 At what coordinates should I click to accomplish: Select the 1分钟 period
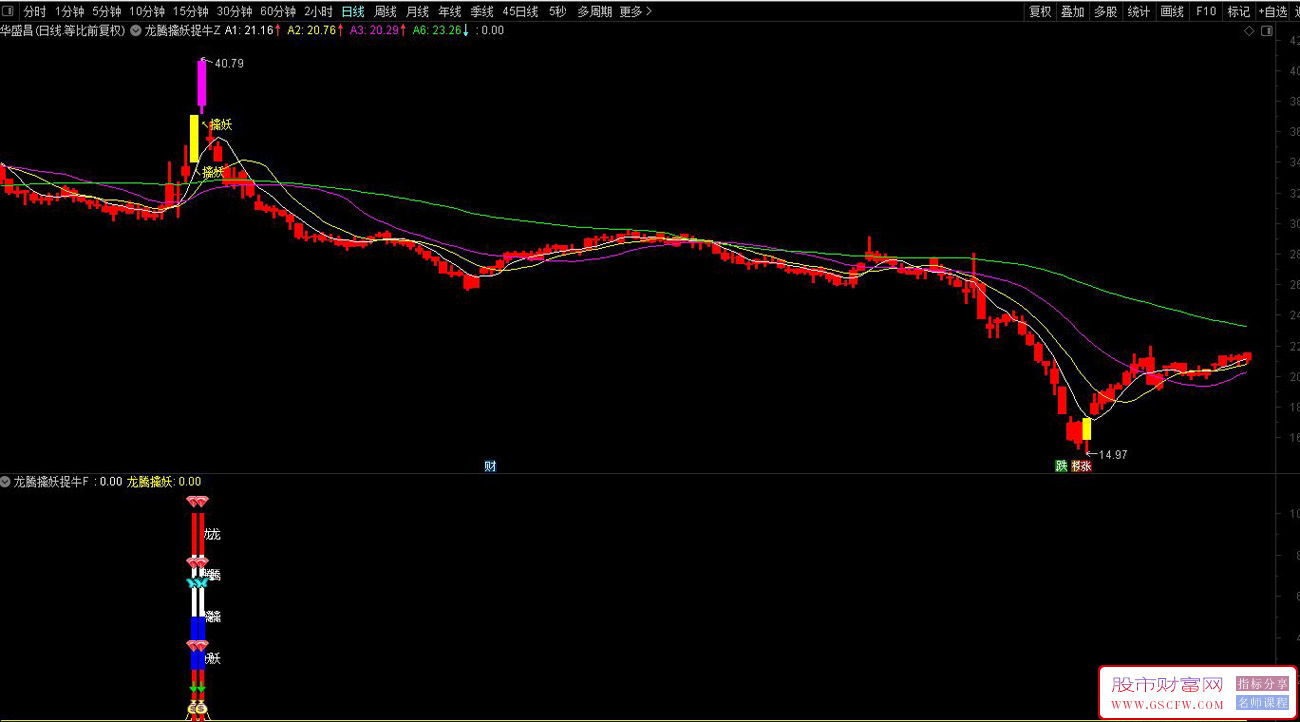[x=69, y=12]
